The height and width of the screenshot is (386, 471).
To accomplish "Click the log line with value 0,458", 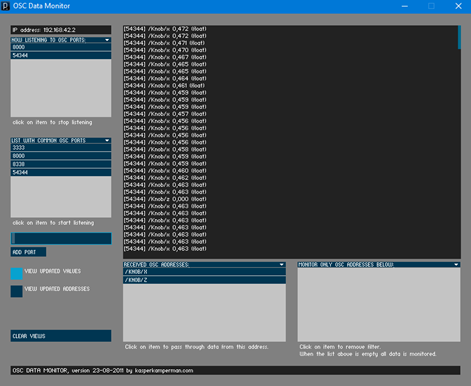I will tap(165, 149).
